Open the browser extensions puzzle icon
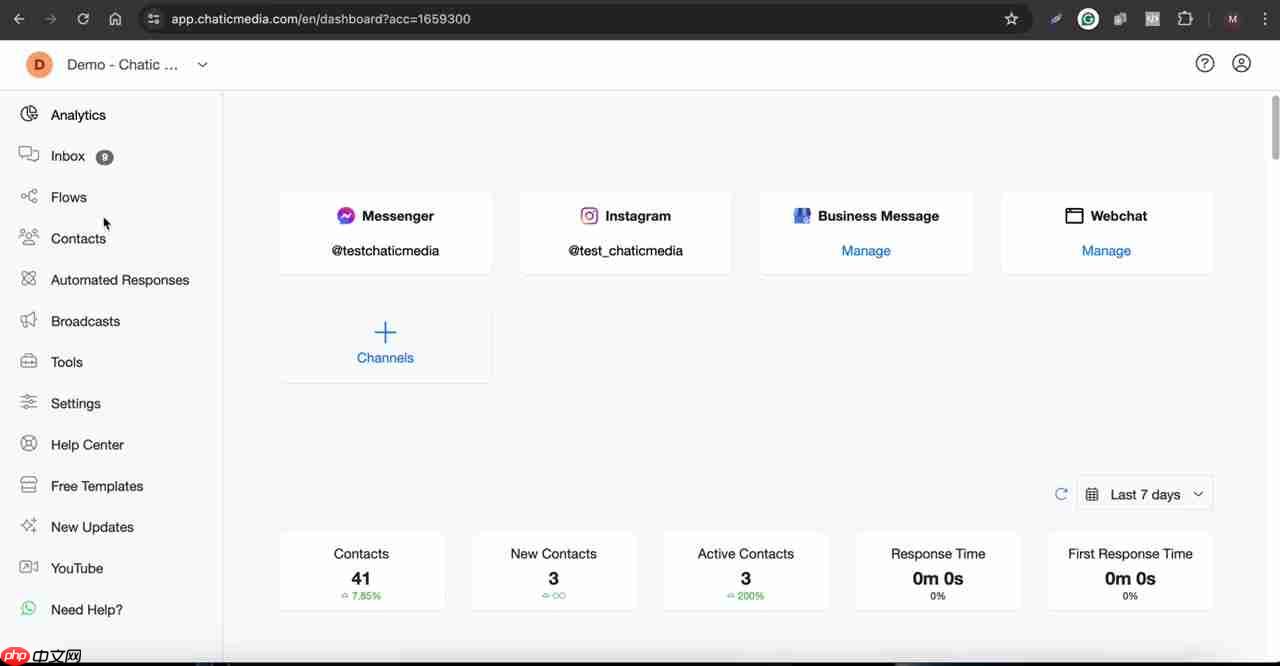Viewport: 1280px width, 666px height. (x=1185, y=18)
